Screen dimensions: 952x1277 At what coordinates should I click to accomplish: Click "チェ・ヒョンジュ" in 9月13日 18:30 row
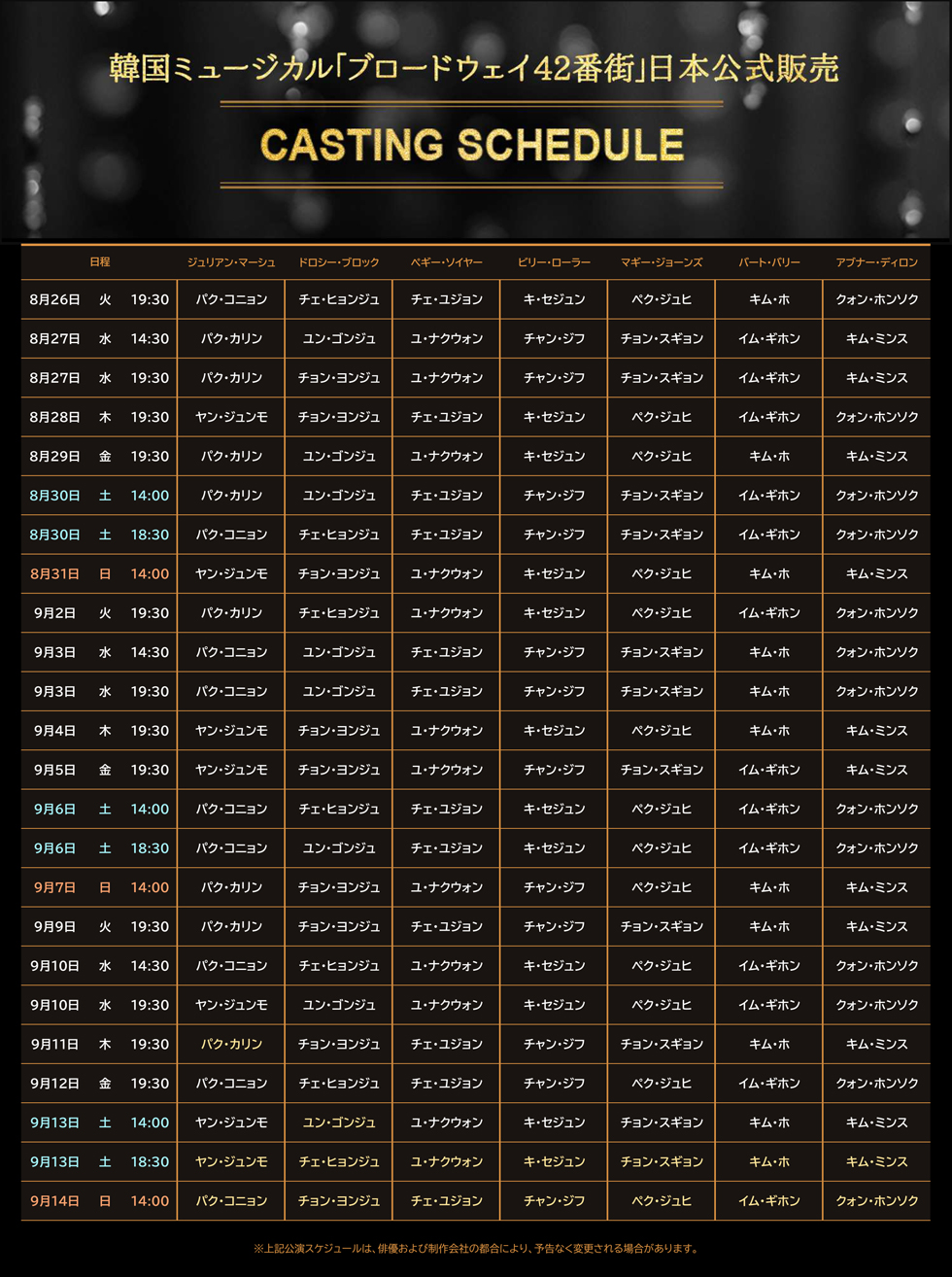339,1161
